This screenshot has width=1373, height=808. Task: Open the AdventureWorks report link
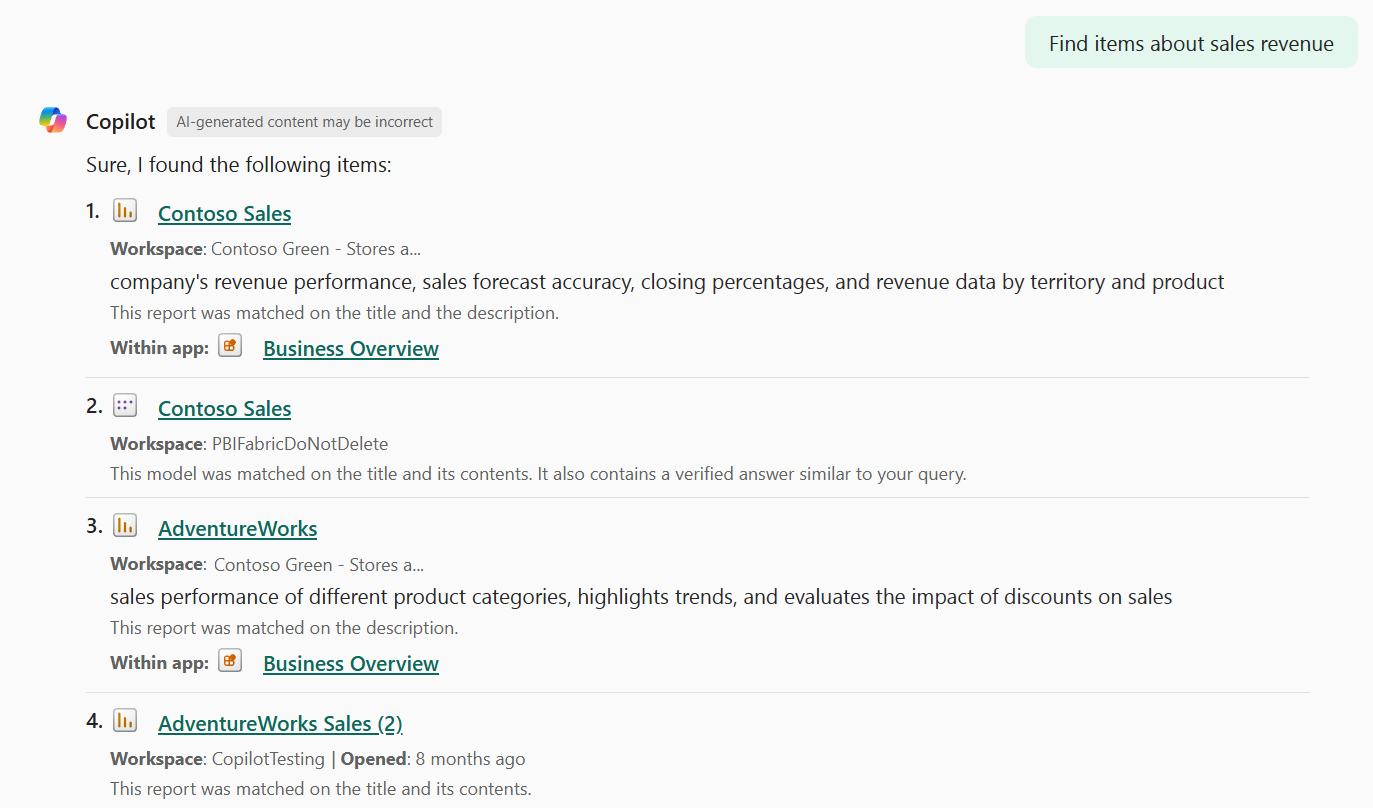[x=238, y=528]
